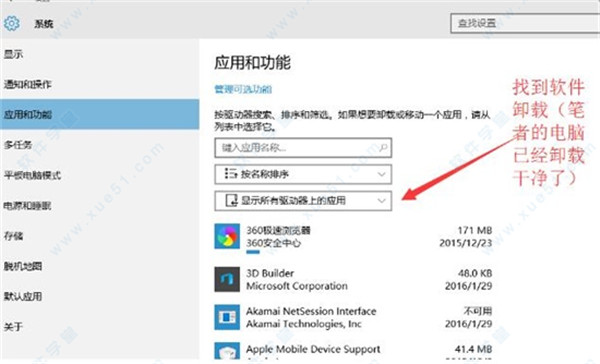Click the sort icon beside 按名称排序
600x364 pixels.
pyautogui.click(x=230, y=174)
